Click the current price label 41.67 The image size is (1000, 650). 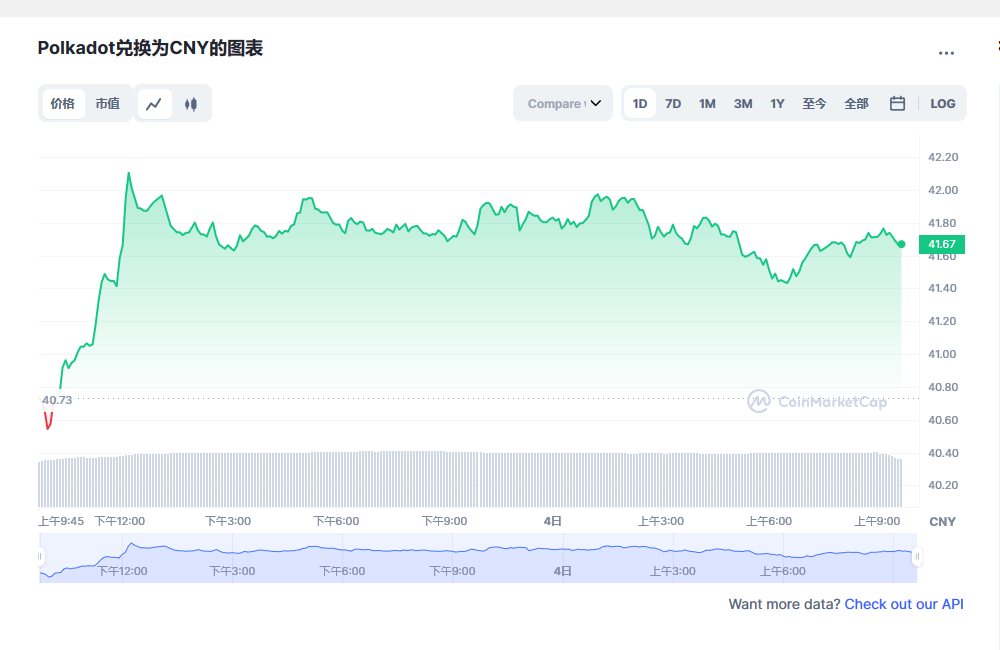tap(941, 244)
